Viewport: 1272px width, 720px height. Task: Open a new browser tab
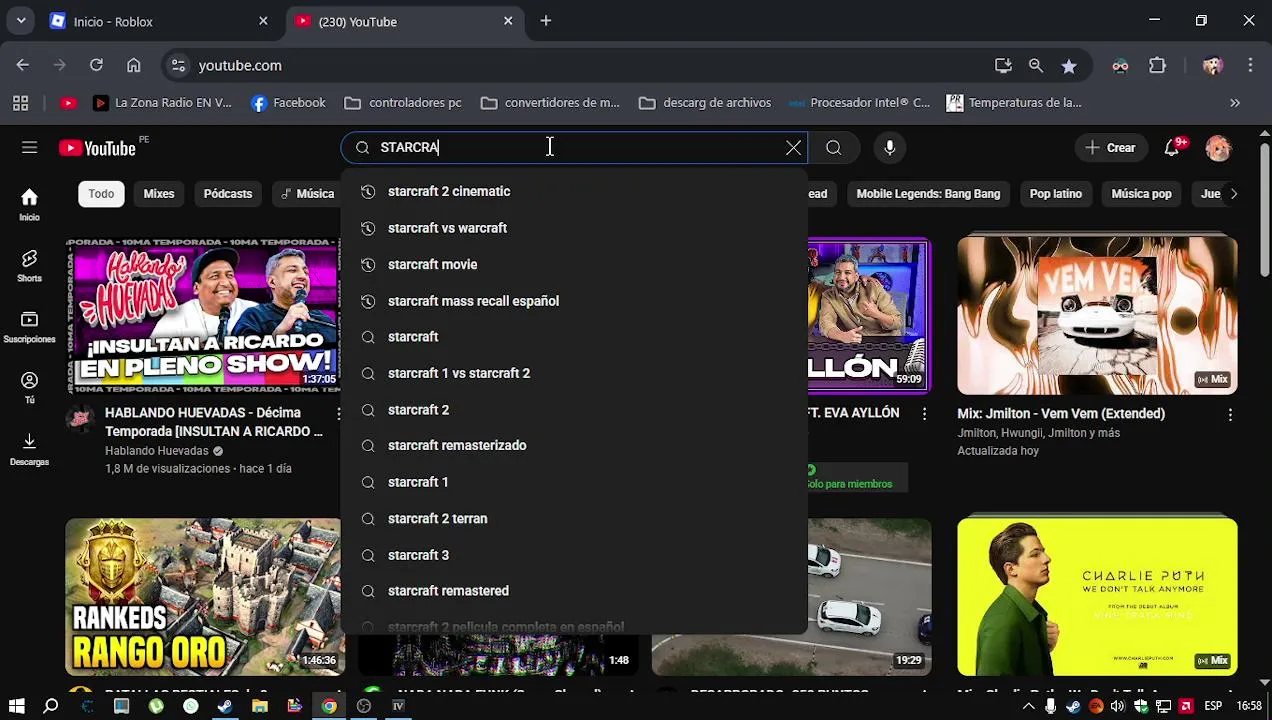pos(546,21)
